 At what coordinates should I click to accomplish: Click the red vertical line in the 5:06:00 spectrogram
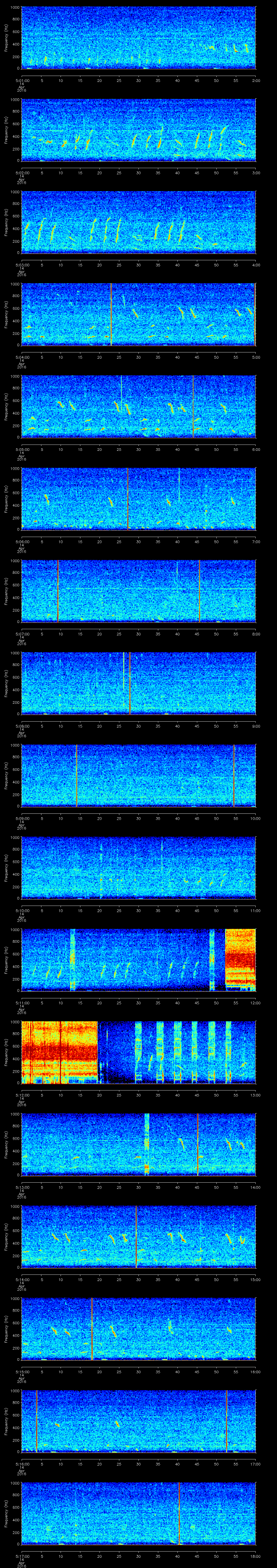point(128,499)
